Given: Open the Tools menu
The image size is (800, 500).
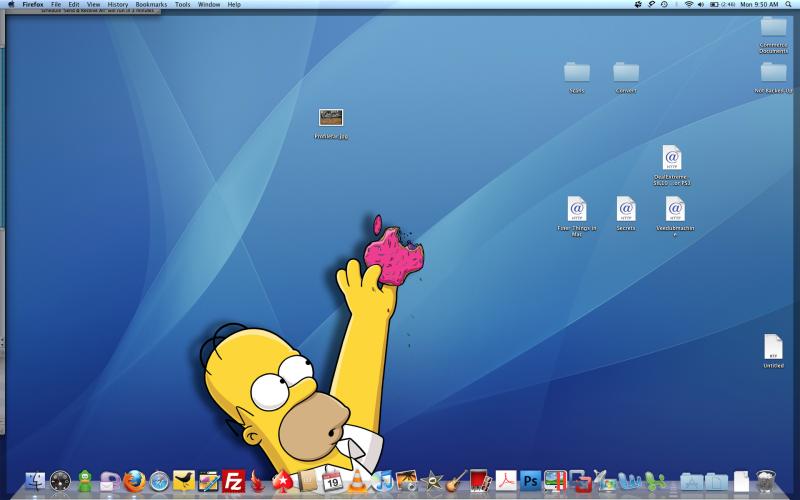Looking at the screenshot, I should [x=182, y=4].
